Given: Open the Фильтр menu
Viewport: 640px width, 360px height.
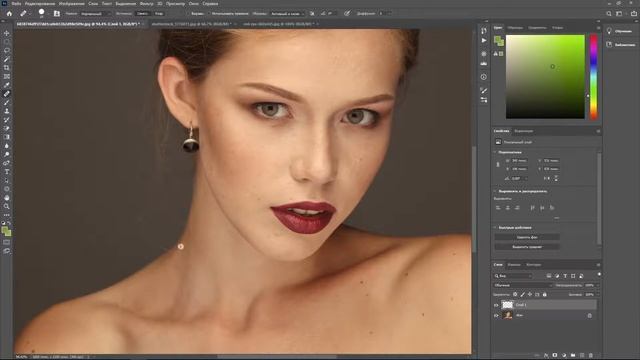Looking at the screenshot, I should point(147,3).
